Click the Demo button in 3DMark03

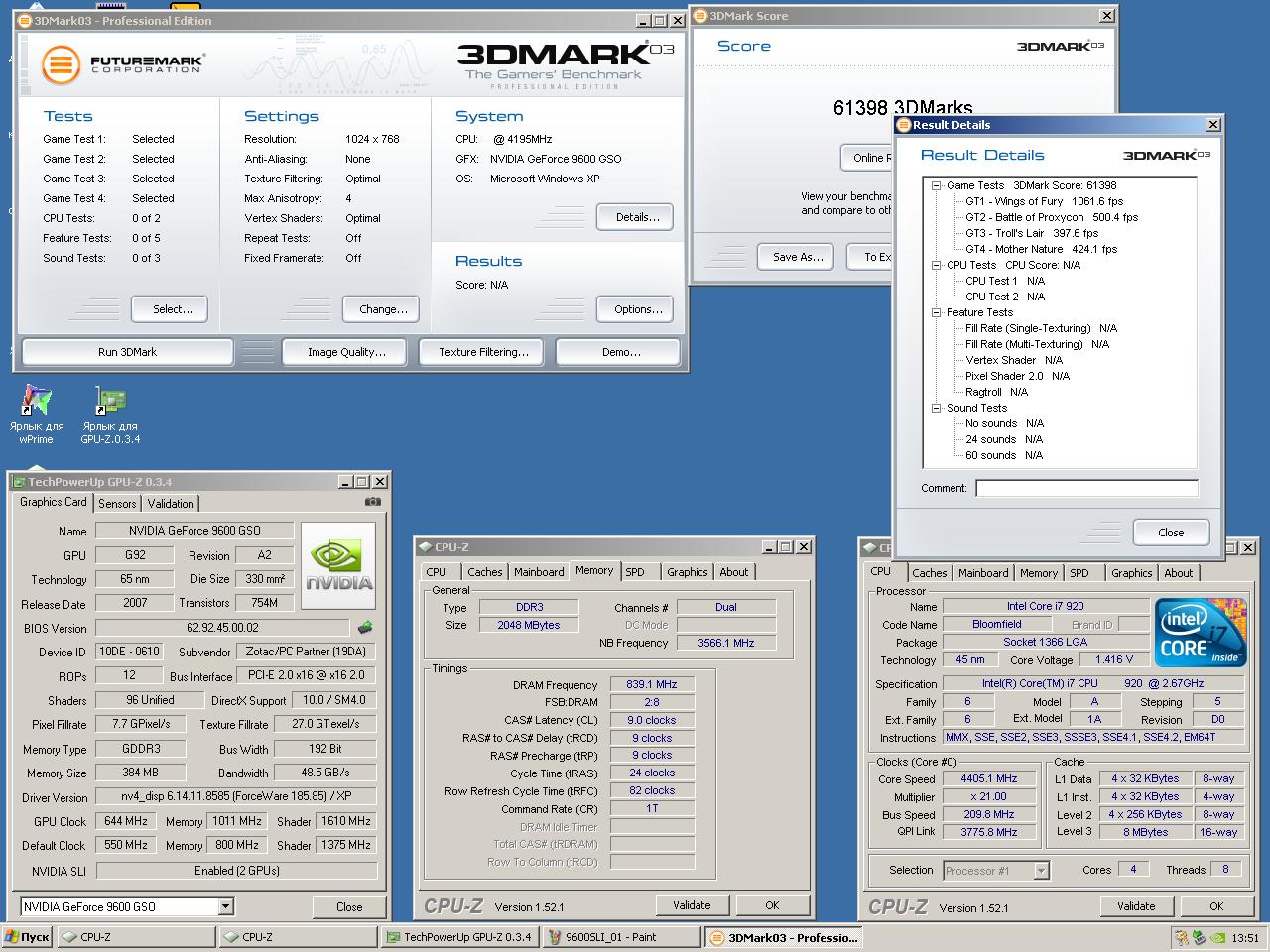pyautogui.click(x=620, y=352)
